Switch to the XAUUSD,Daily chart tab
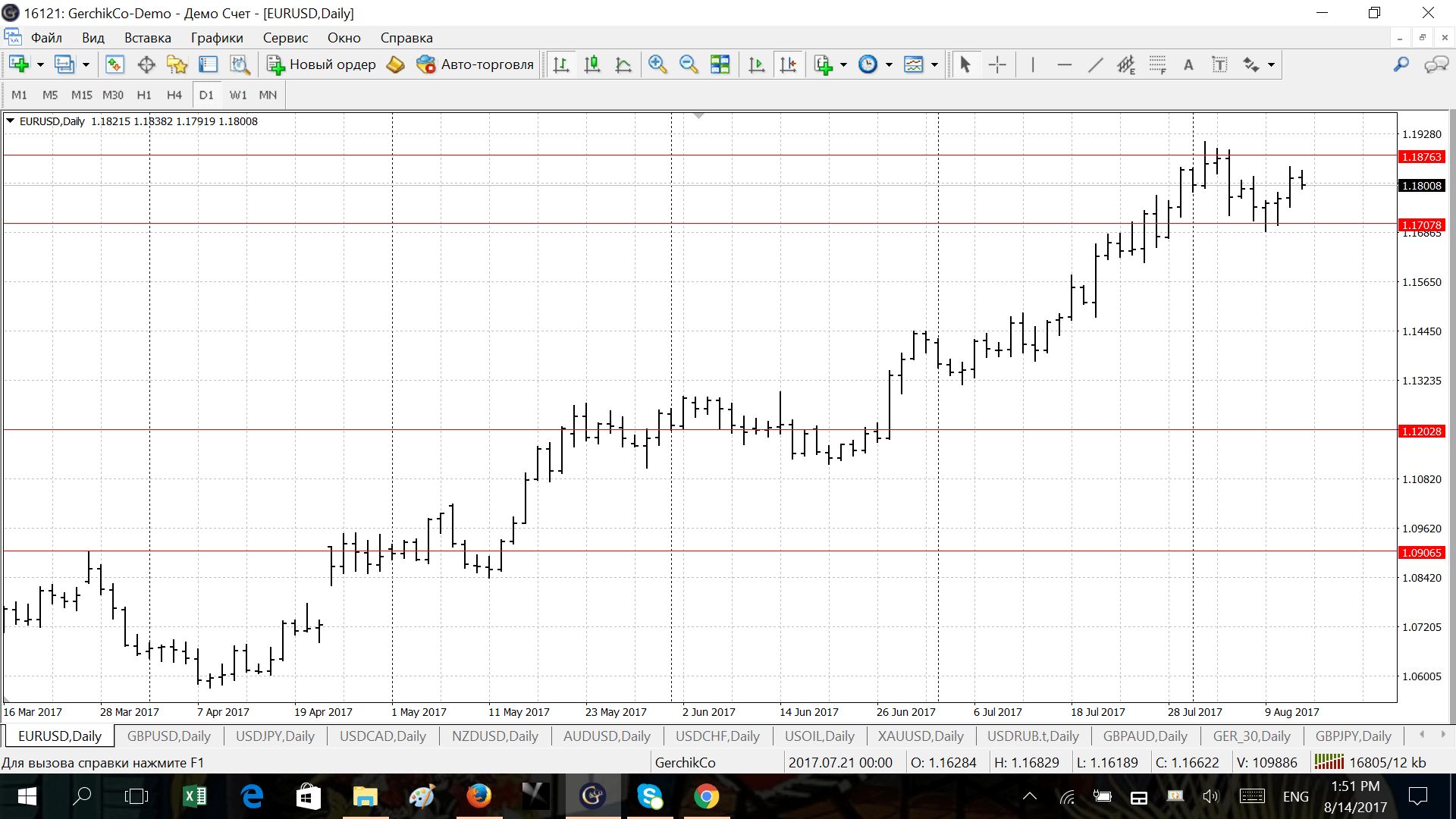This screenshot has width=1456, height=819. click(x=920, y=736)
